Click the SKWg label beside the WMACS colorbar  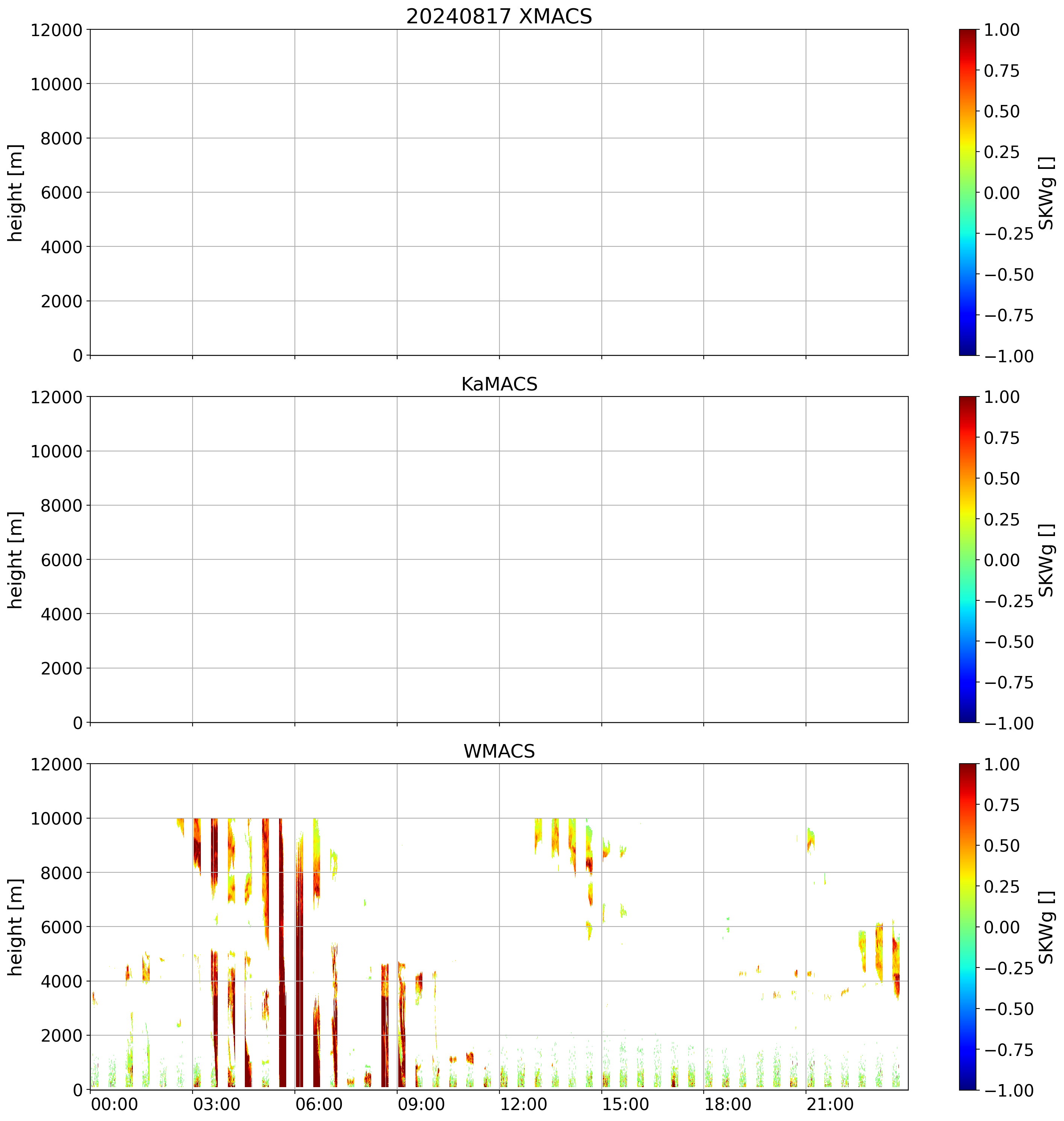(x=1046, y=927)
